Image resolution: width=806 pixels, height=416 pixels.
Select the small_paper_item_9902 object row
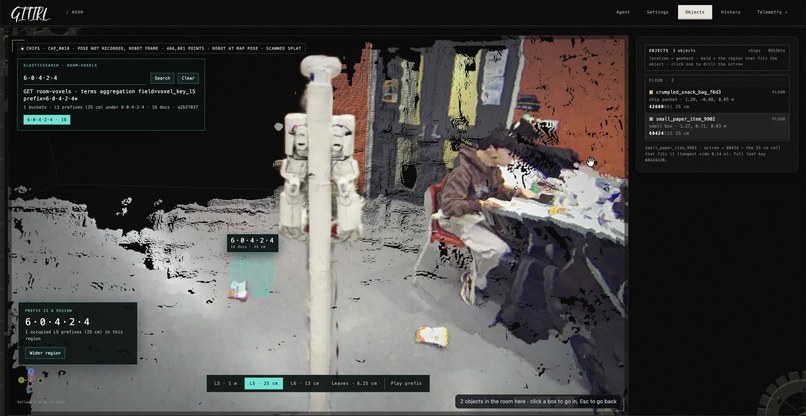pos(717,126)
